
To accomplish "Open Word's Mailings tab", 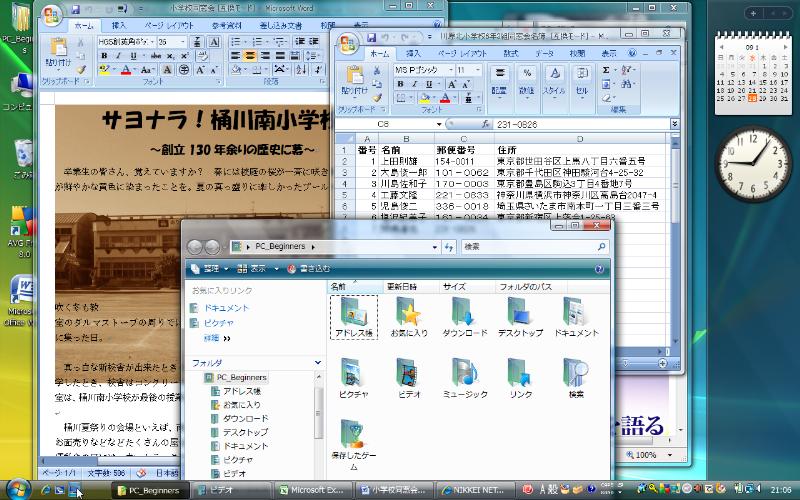I will pyautogui.click(x=281, y=25).
